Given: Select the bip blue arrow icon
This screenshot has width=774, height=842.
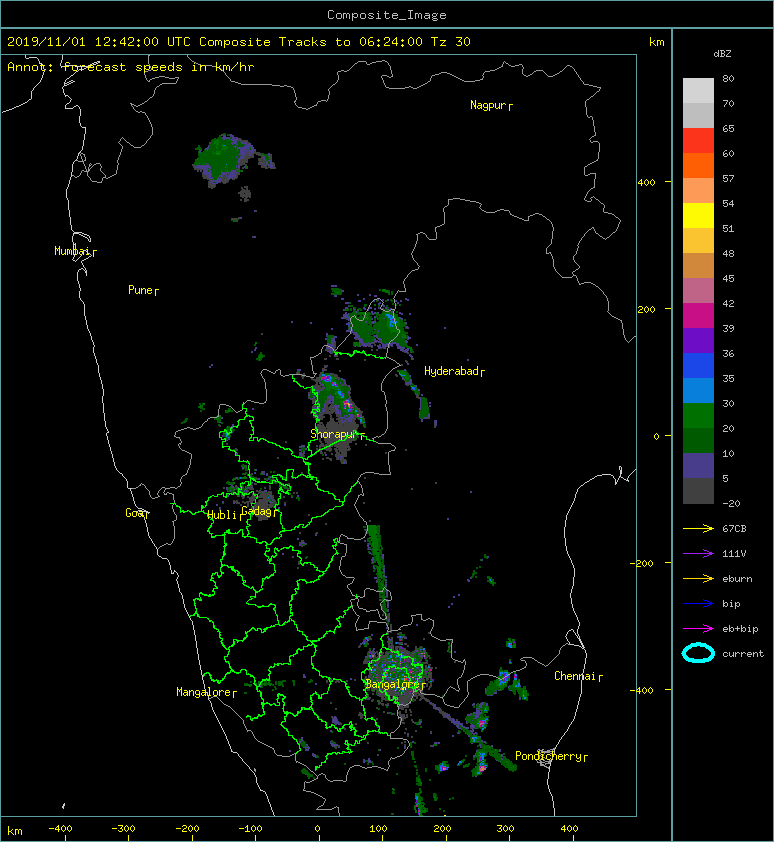Looking at the screenshot, I should (x=698, y=604).
